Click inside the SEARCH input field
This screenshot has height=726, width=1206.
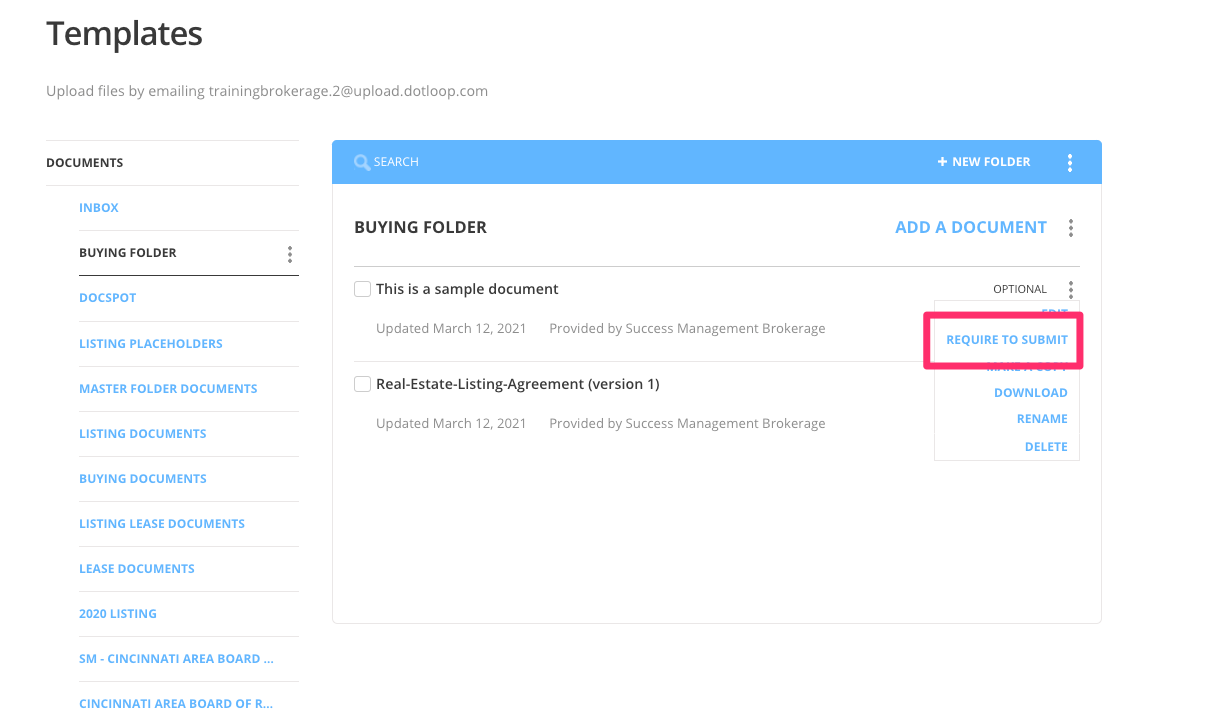point(420,161)
